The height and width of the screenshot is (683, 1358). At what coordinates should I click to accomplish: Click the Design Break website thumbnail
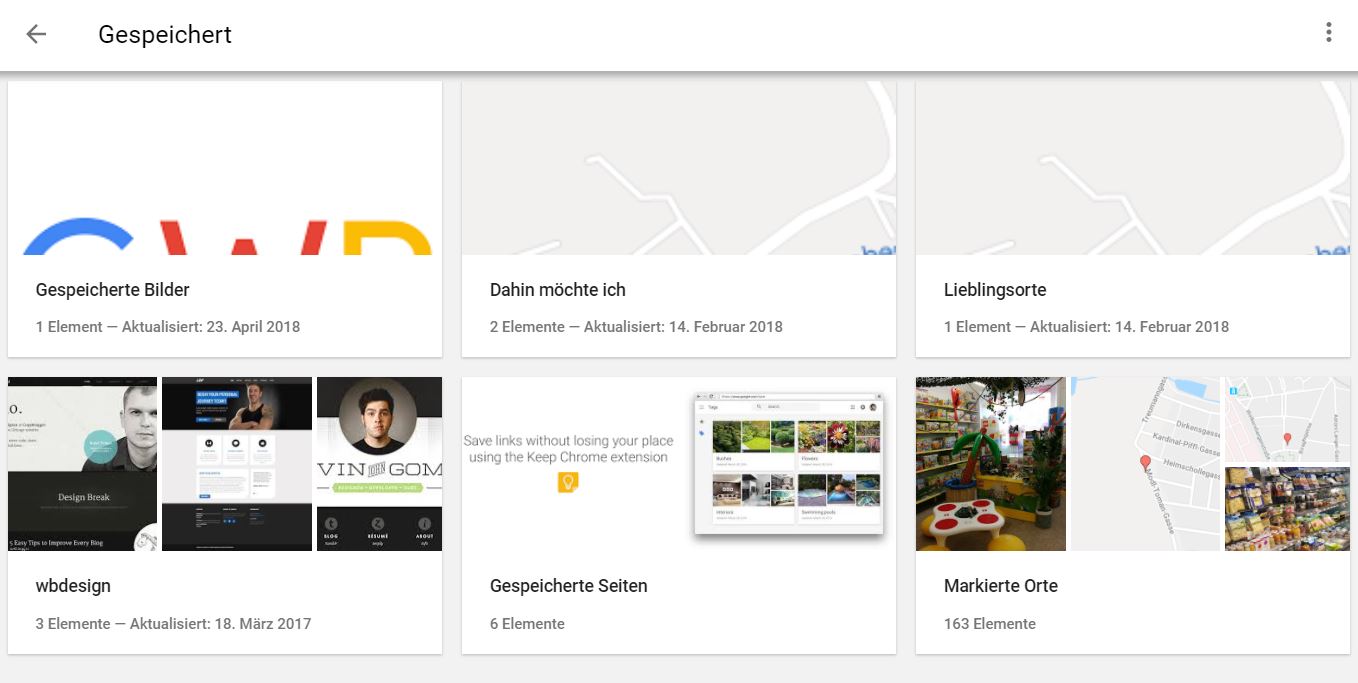point(82,463)
